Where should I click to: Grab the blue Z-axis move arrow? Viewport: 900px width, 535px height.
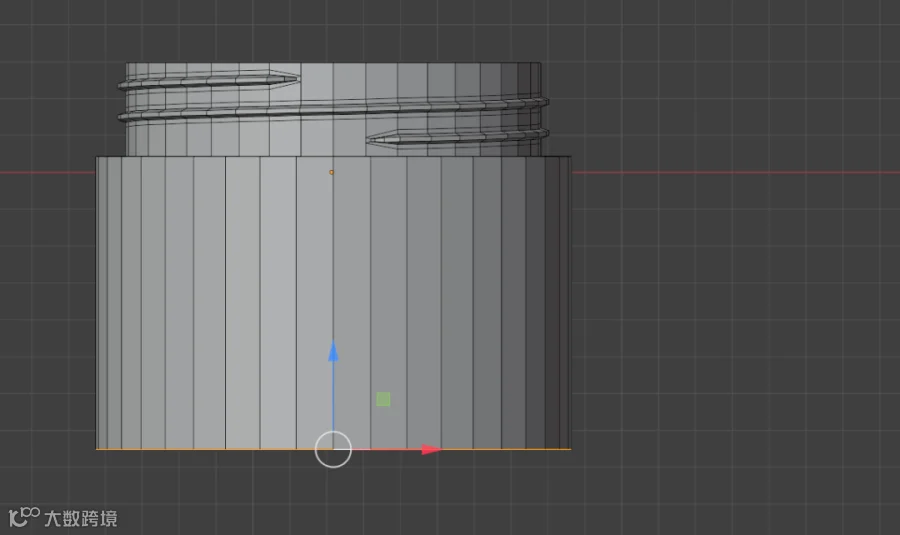click(333, 351)
